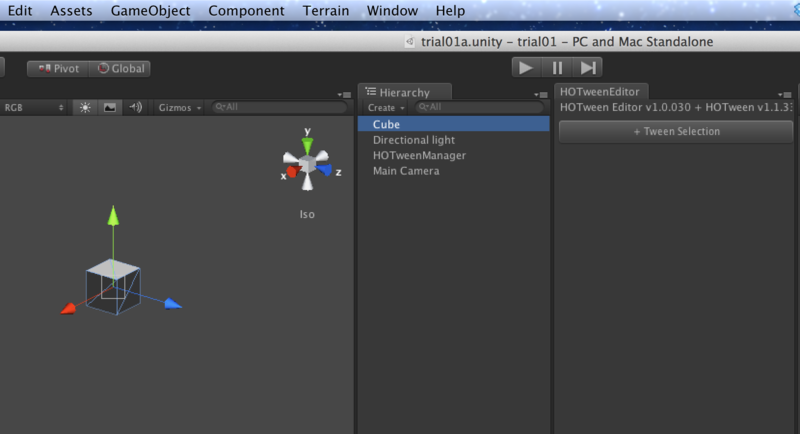Click the Unity document icon in title bar
Screen dimensions: 800x434
point(409,41)
